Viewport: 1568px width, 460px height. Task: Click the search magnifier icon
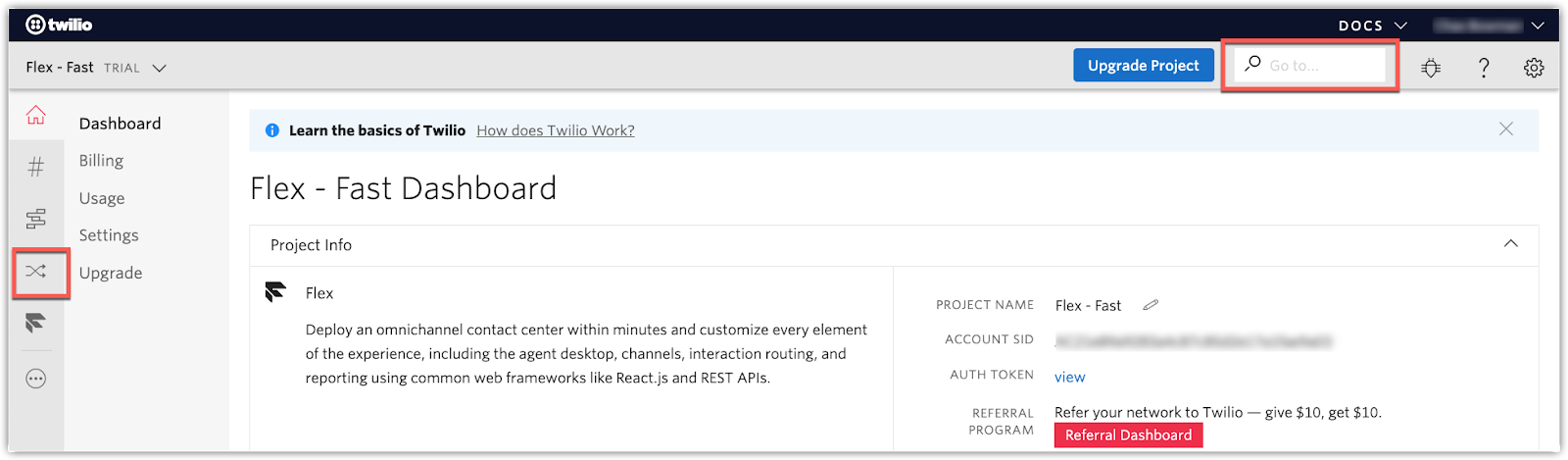click(1252, 64)
